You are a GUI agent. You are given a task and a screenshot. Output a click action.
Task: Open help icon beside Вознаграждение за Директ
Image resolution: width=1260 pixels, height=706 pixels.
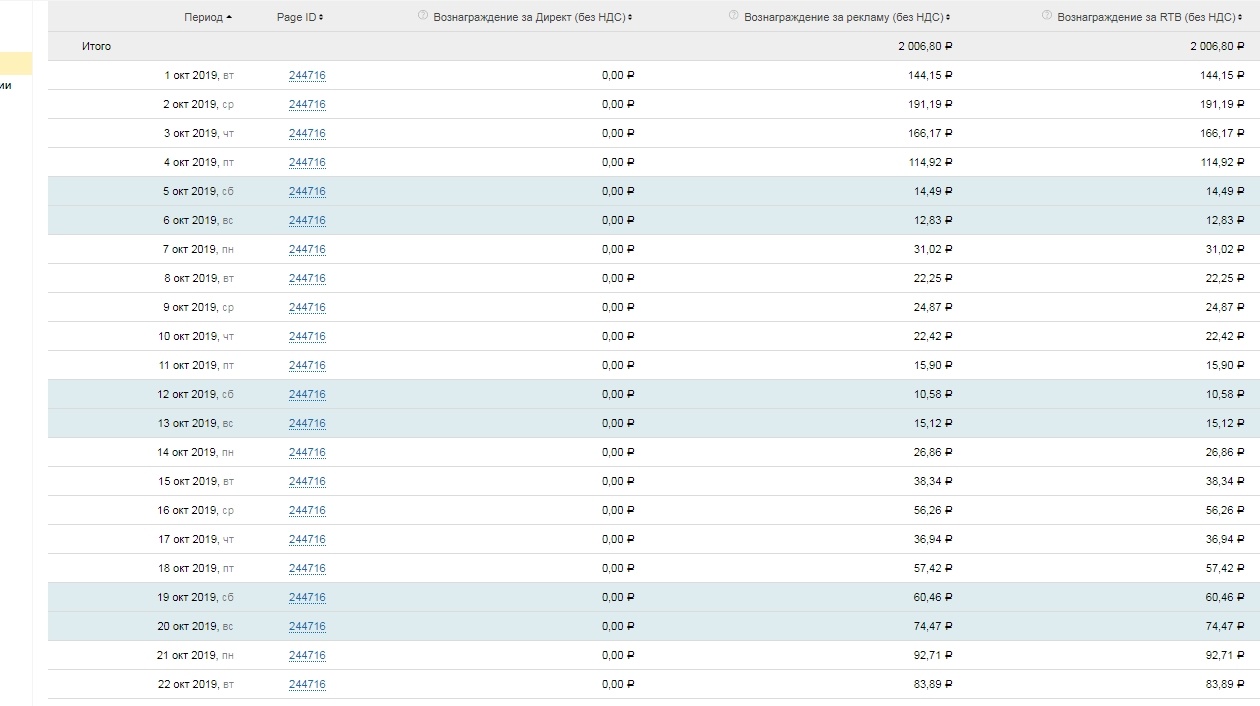tap(423, 16)
